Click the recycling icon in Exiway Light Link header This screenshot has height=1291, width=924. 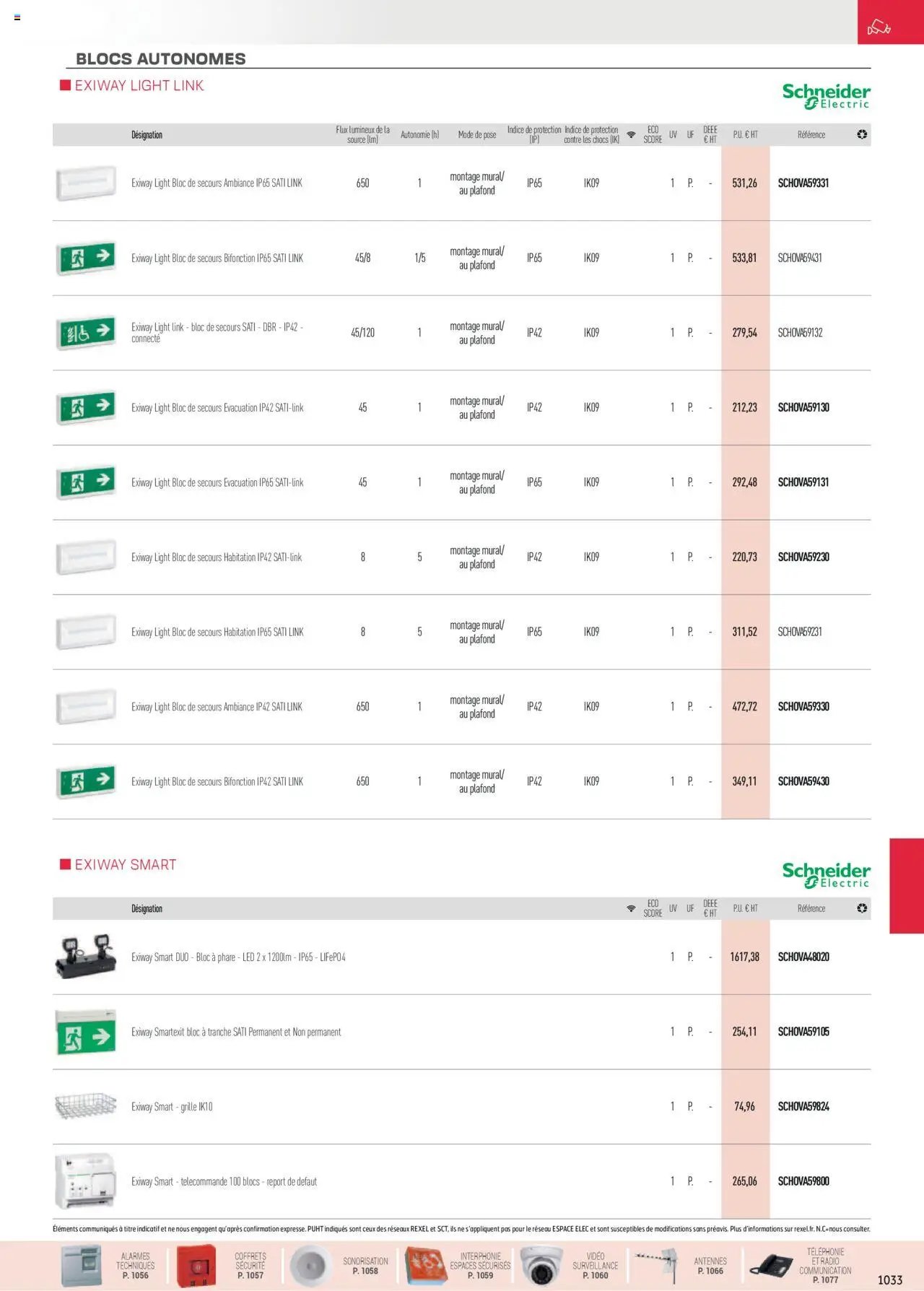862,134
